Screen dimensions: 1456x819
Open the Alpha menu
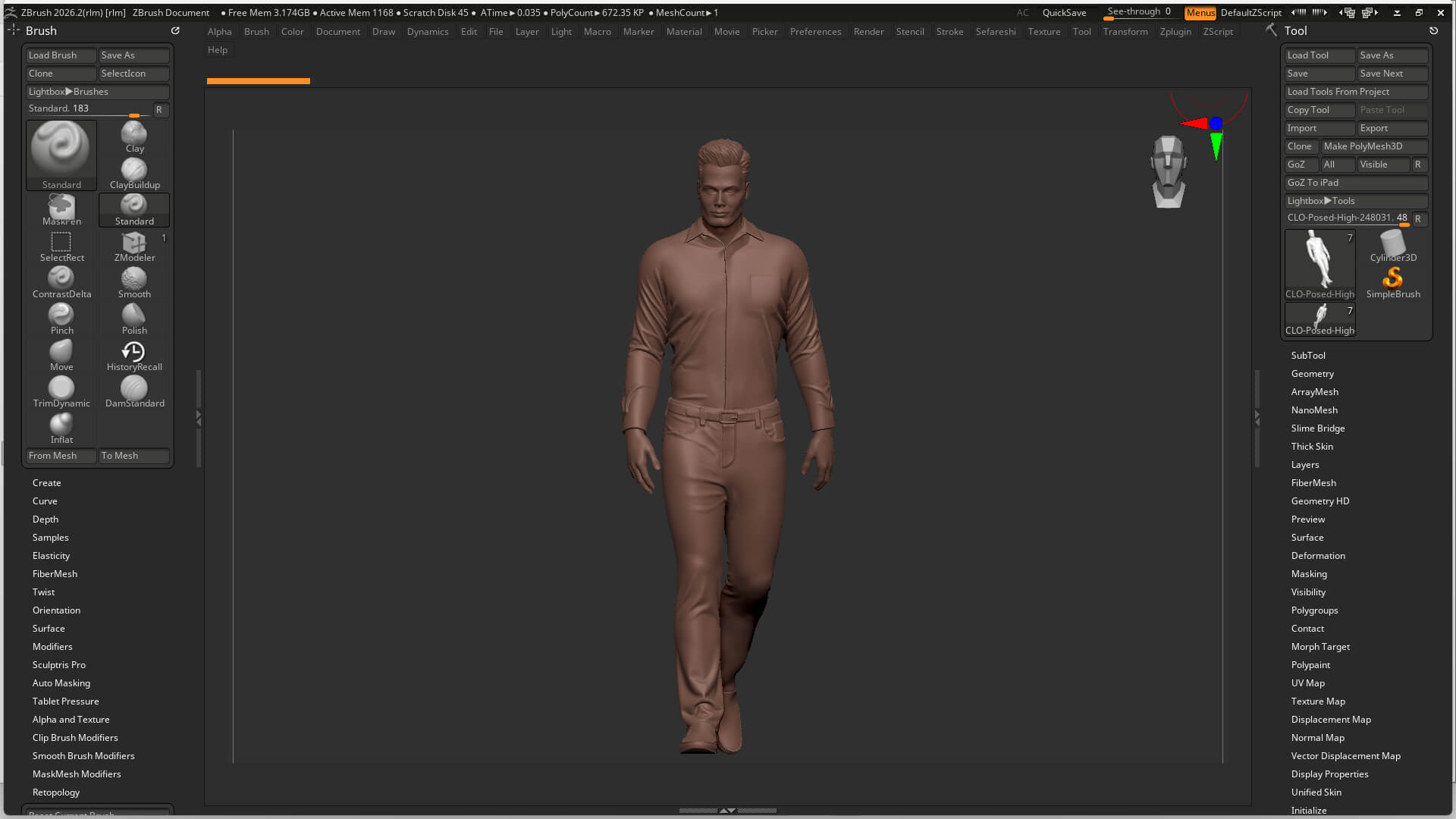pos(219,32)
